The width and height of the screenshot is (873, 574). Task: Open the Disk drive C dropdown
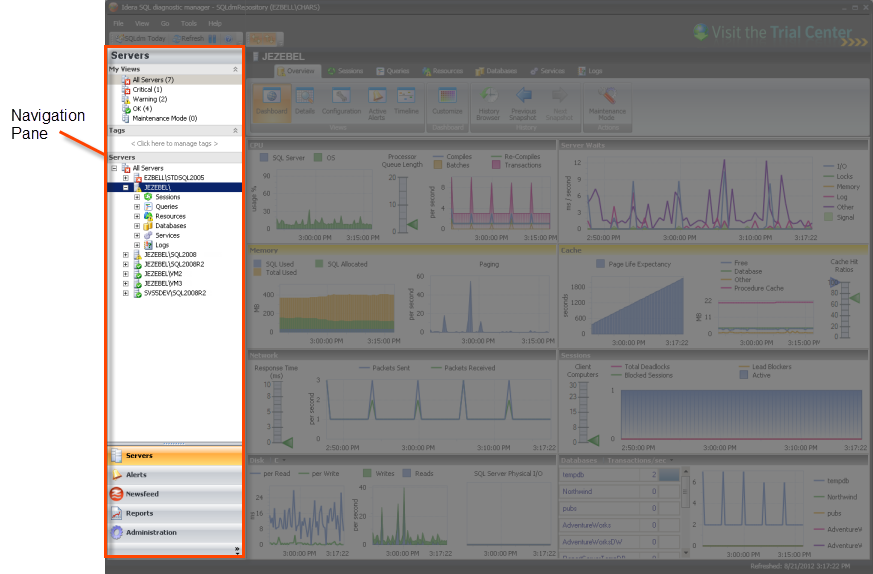(279, 459)
